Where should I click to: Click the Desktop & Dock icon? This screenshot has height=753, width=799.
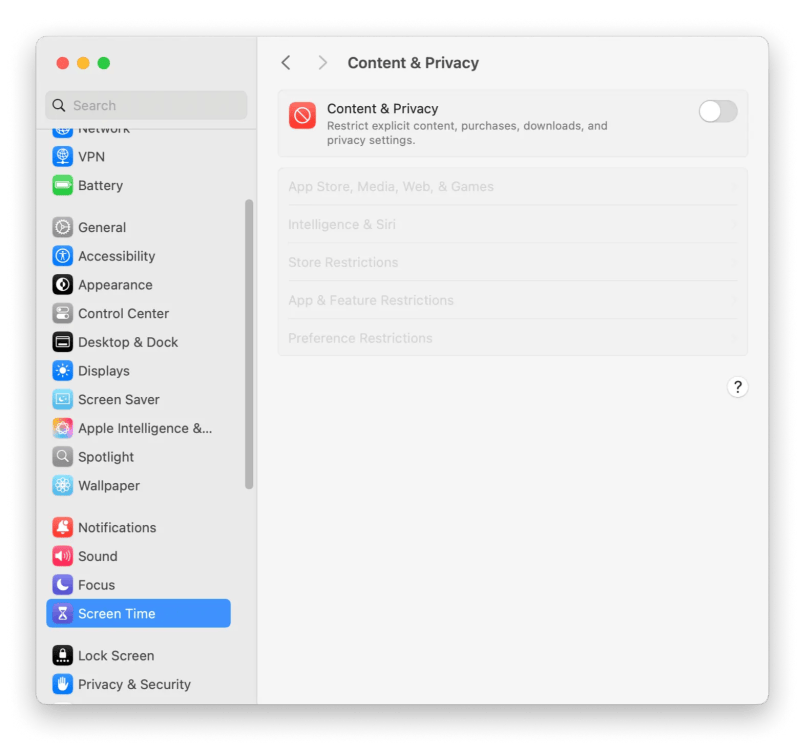coord(62,342)
